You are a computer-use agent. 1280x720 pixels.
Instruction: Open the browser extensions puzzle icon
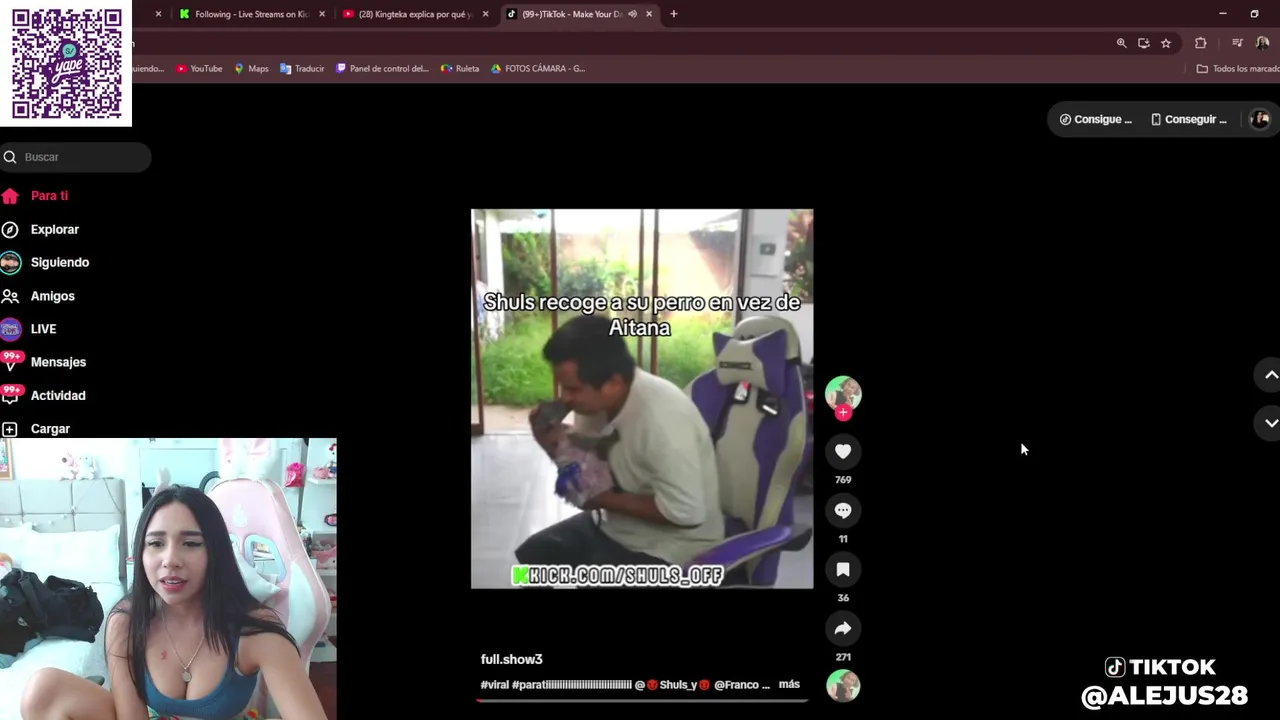pos(1200,43)
